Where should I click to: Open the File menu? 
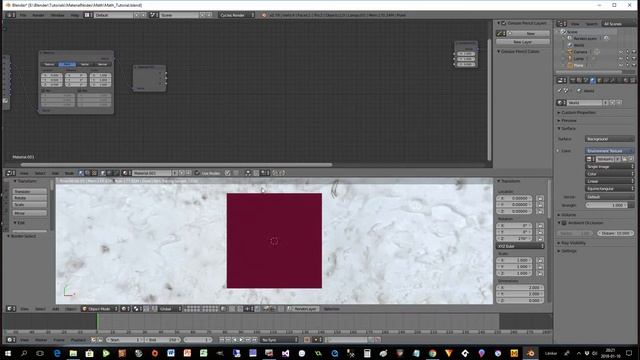pos(23,15)
